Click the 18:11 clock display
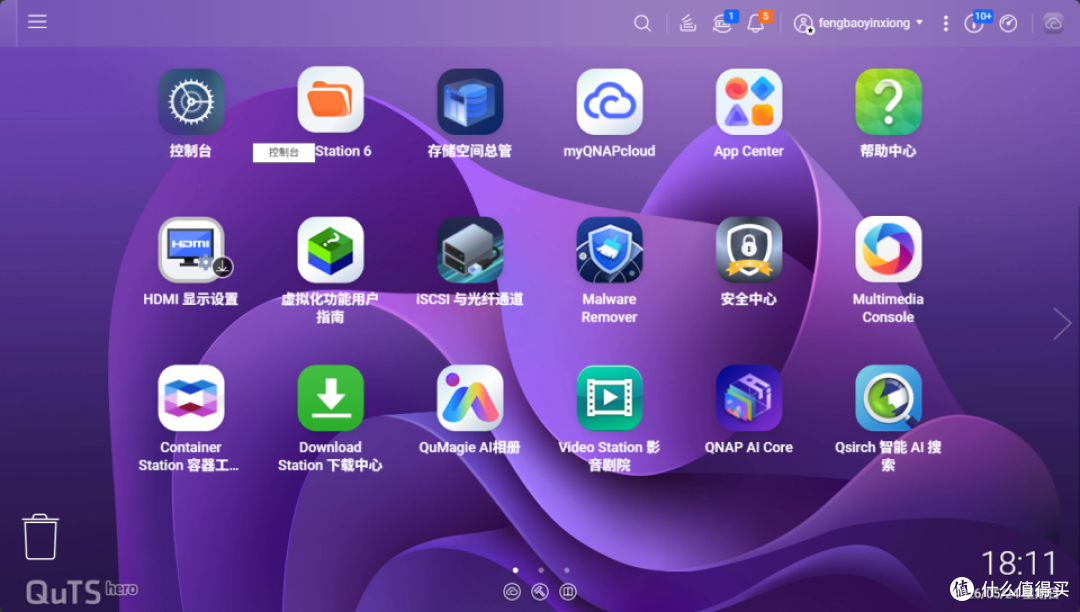The width and height of the screenshot is (1080, 612). coord(1019,564)
